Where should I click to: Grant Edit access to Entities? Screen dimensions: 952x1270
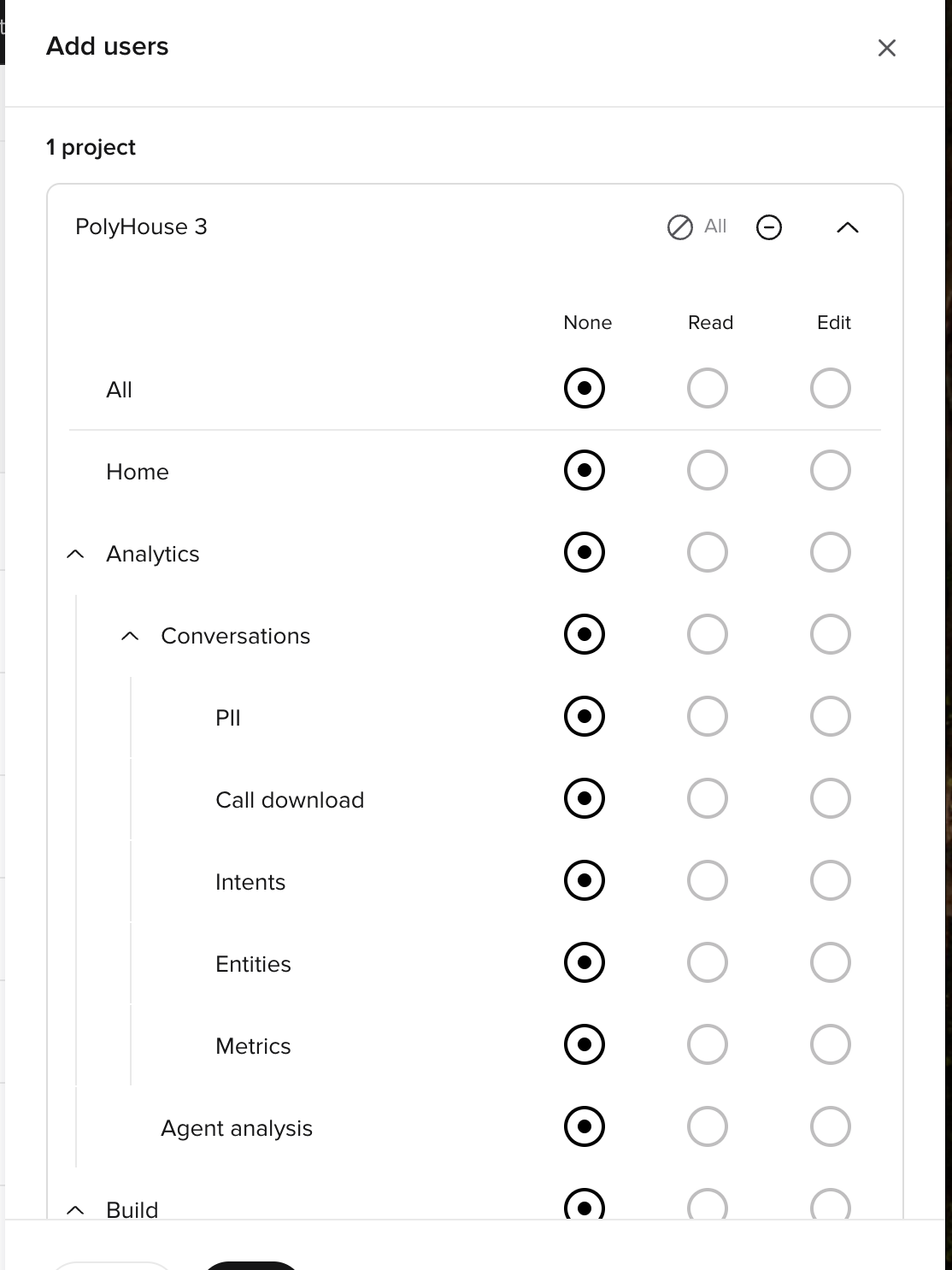tap(830, 961)
